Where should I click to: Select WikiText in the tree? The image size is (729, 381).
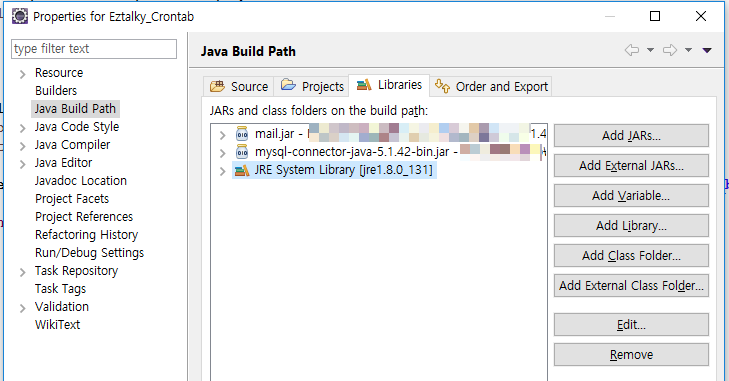pos(58,325)
